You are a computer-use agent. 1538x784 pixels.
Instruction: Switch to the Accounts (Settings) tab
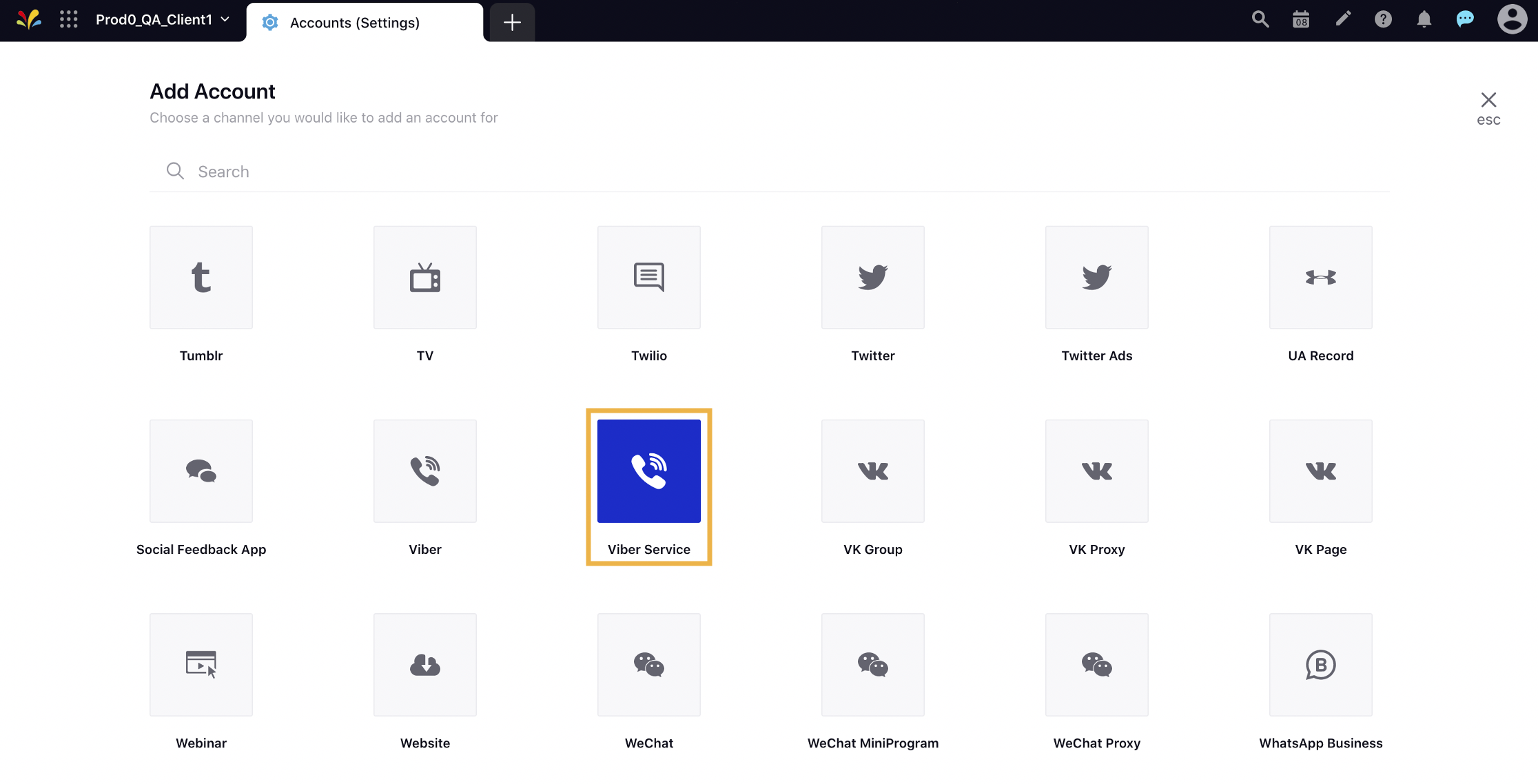pyautogui.click(x=365, y=22)
